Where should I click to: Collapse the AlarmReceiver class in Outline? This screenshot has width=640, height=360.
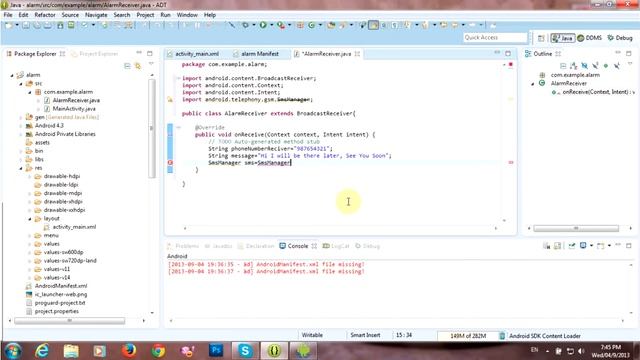[532, 84]
